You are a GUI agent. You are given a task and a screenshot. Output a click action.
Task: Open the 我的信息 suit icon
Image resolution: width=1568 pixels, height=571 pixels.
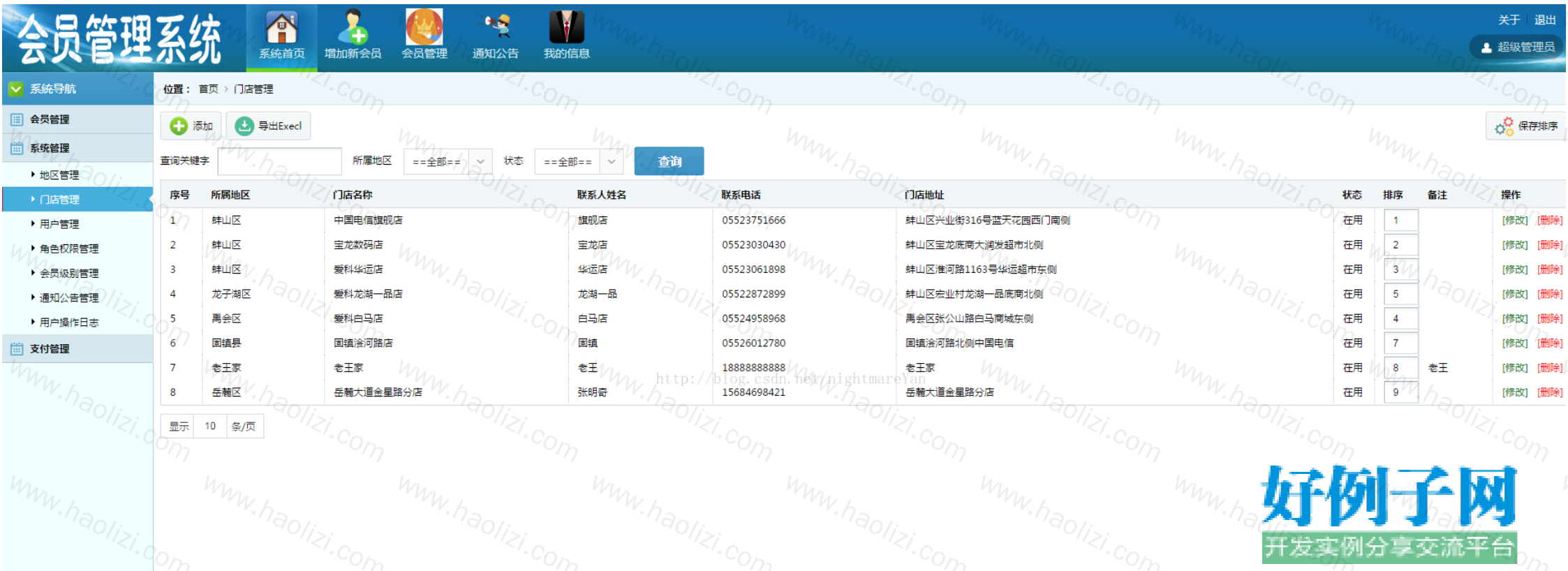[566, 27]
